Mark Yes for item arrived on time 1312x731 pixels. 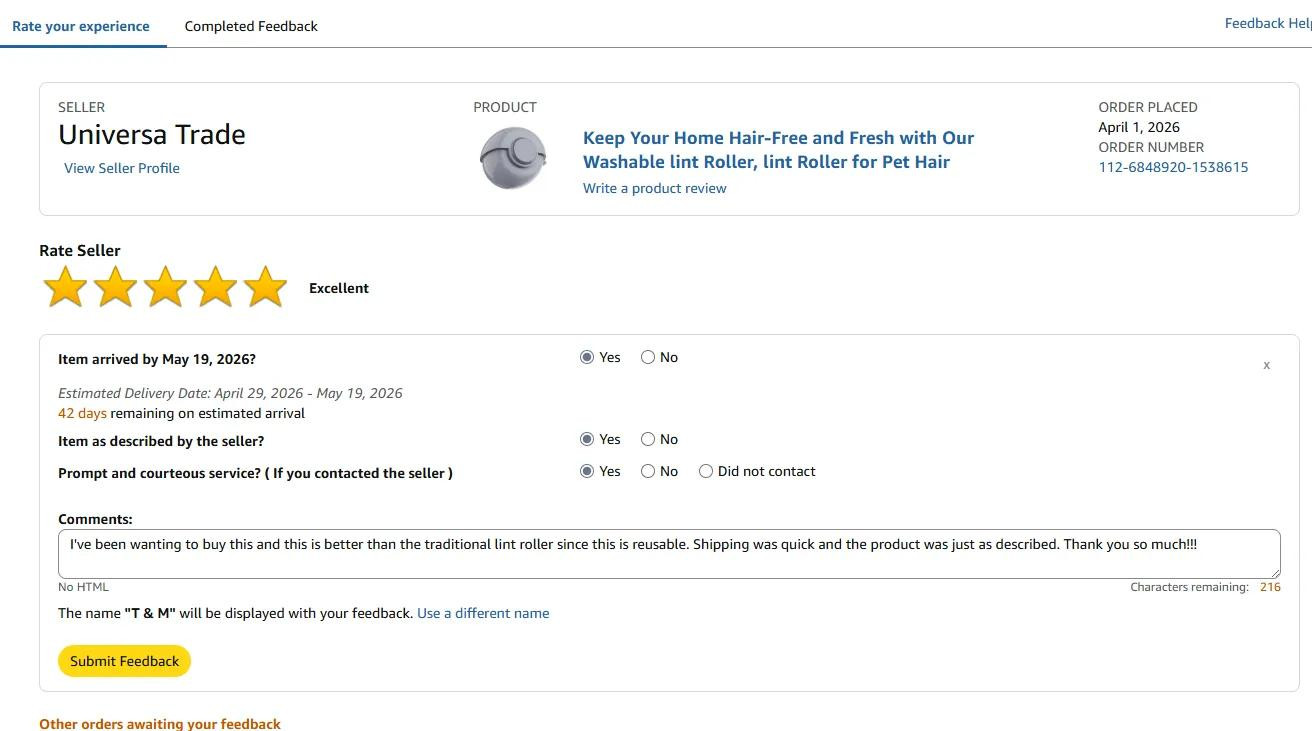pyautogui.click(x=587, y=357)
